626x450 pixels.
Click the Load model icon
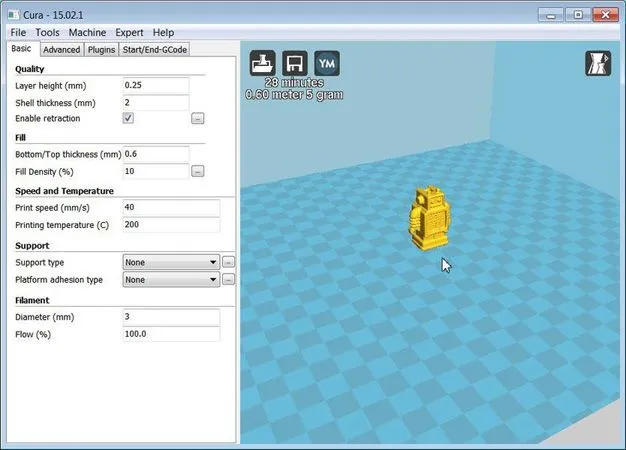pyautogui.click(x=262, y=63)
